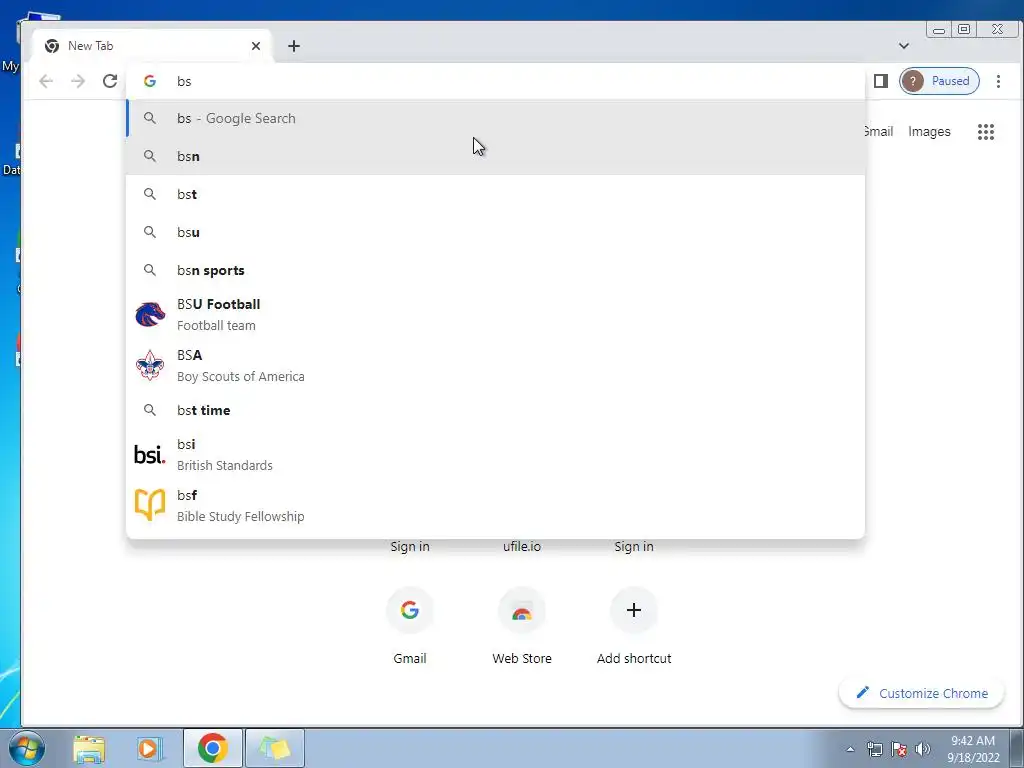This screenshot has height=768, width=1024.
Task: Choose 'bs - Google Search' suggestion
Action: pyautogui.click(x=495, y=118)
